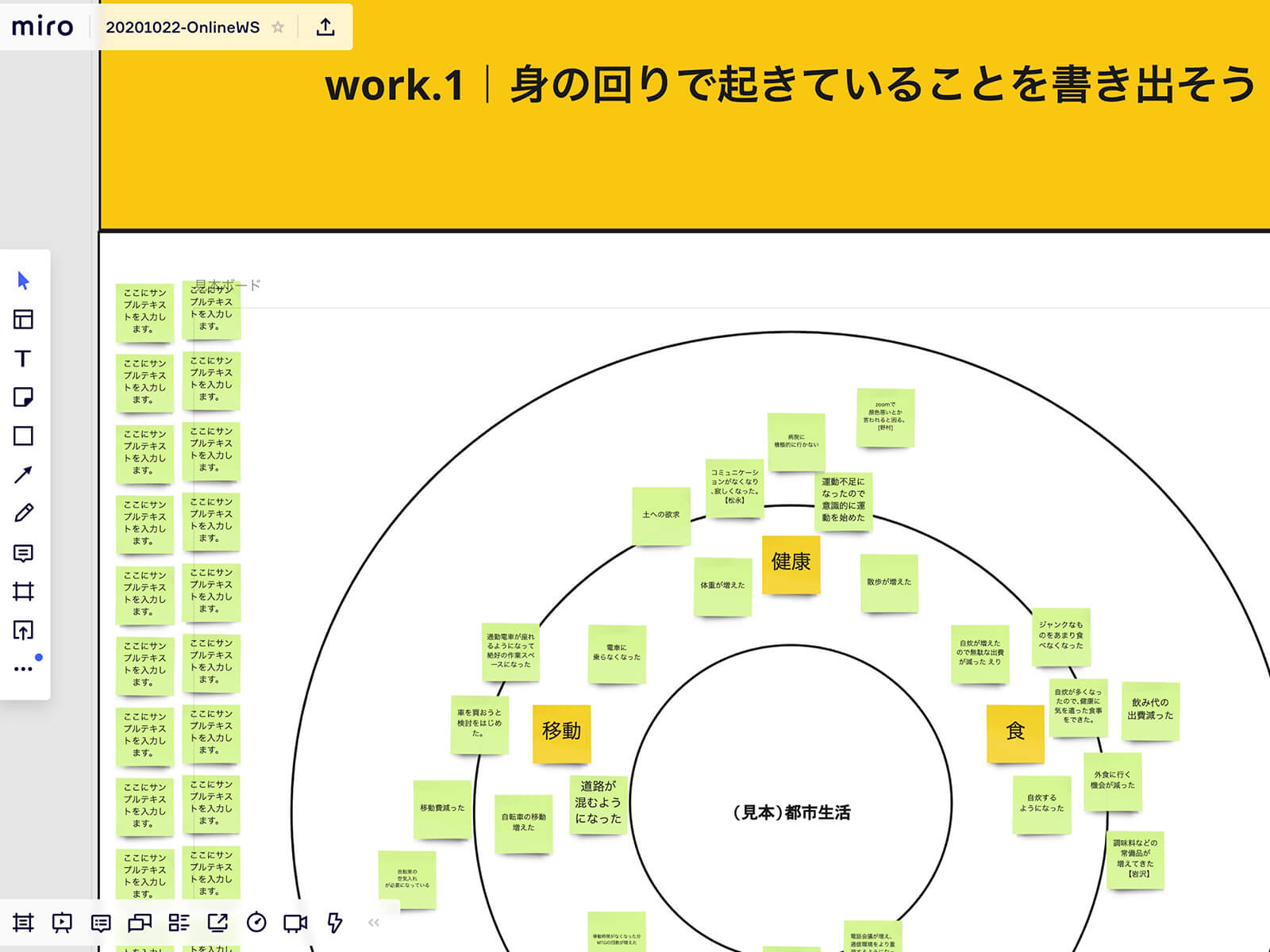The width and height of the screenshot is (1270, 952).
Task: Start the timer from bottom toolbar
Action: click(256, 923)
